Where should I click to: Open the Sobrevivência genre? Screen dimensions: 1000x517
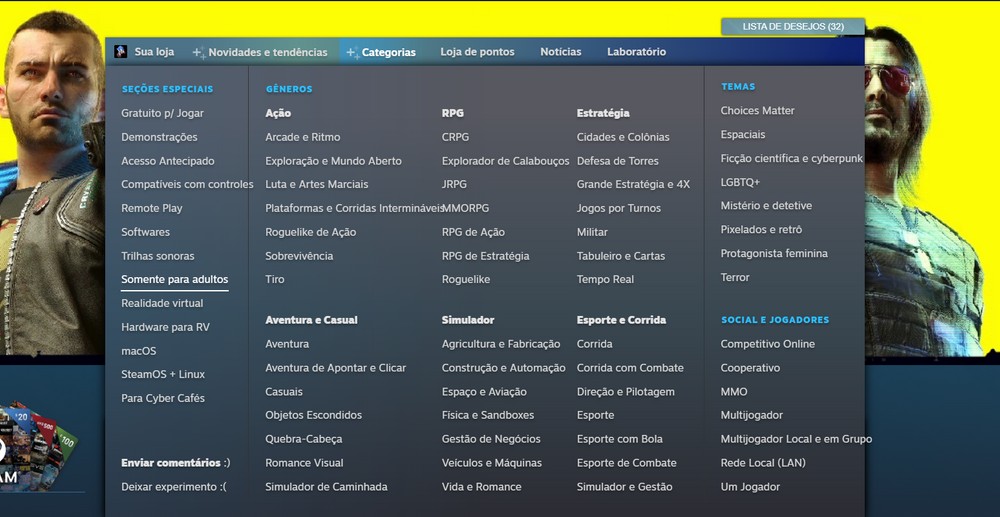[x=299, y=256]
